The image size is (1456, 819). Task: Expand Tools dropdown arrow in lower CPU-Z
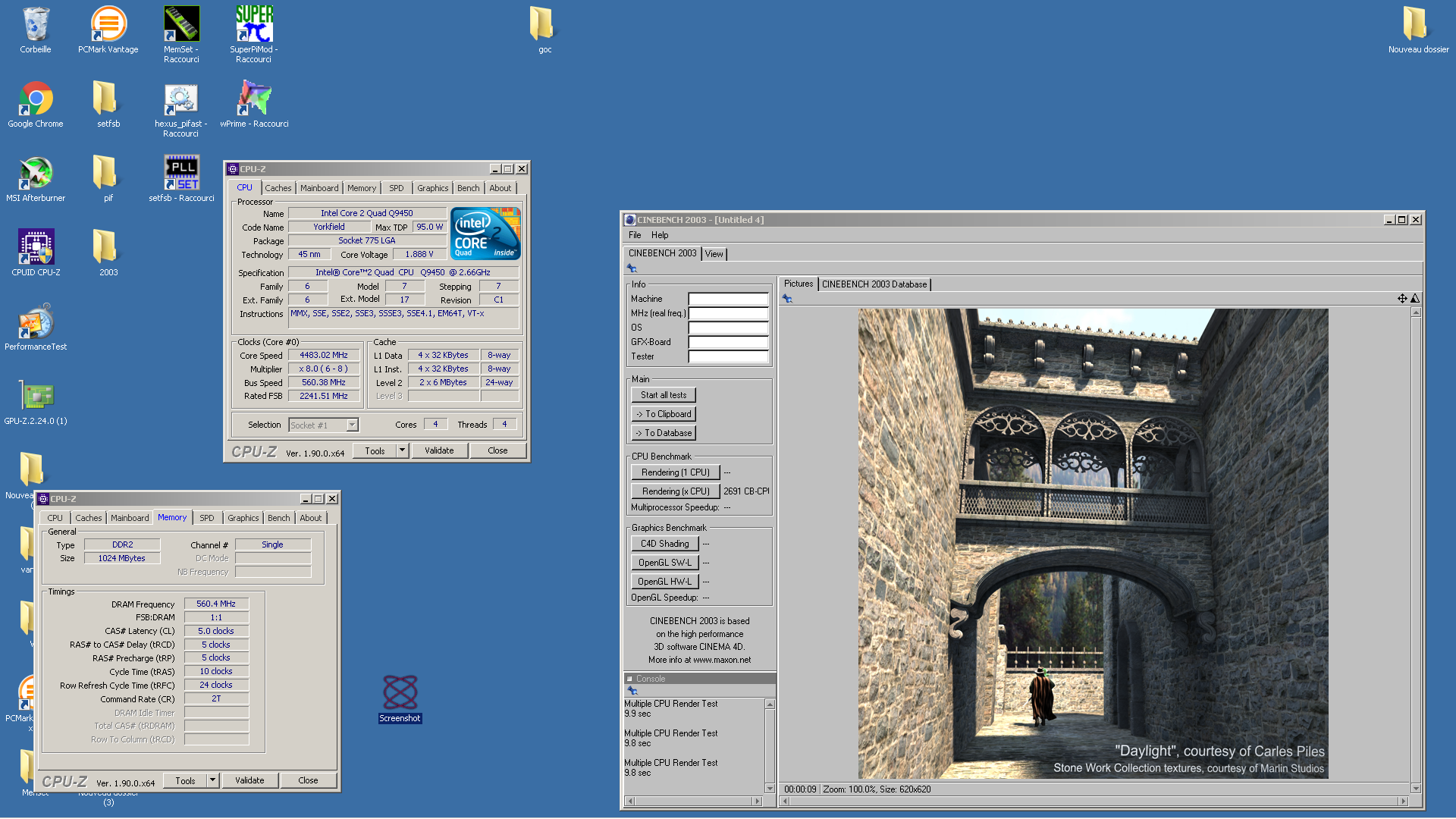coord(213,780)
